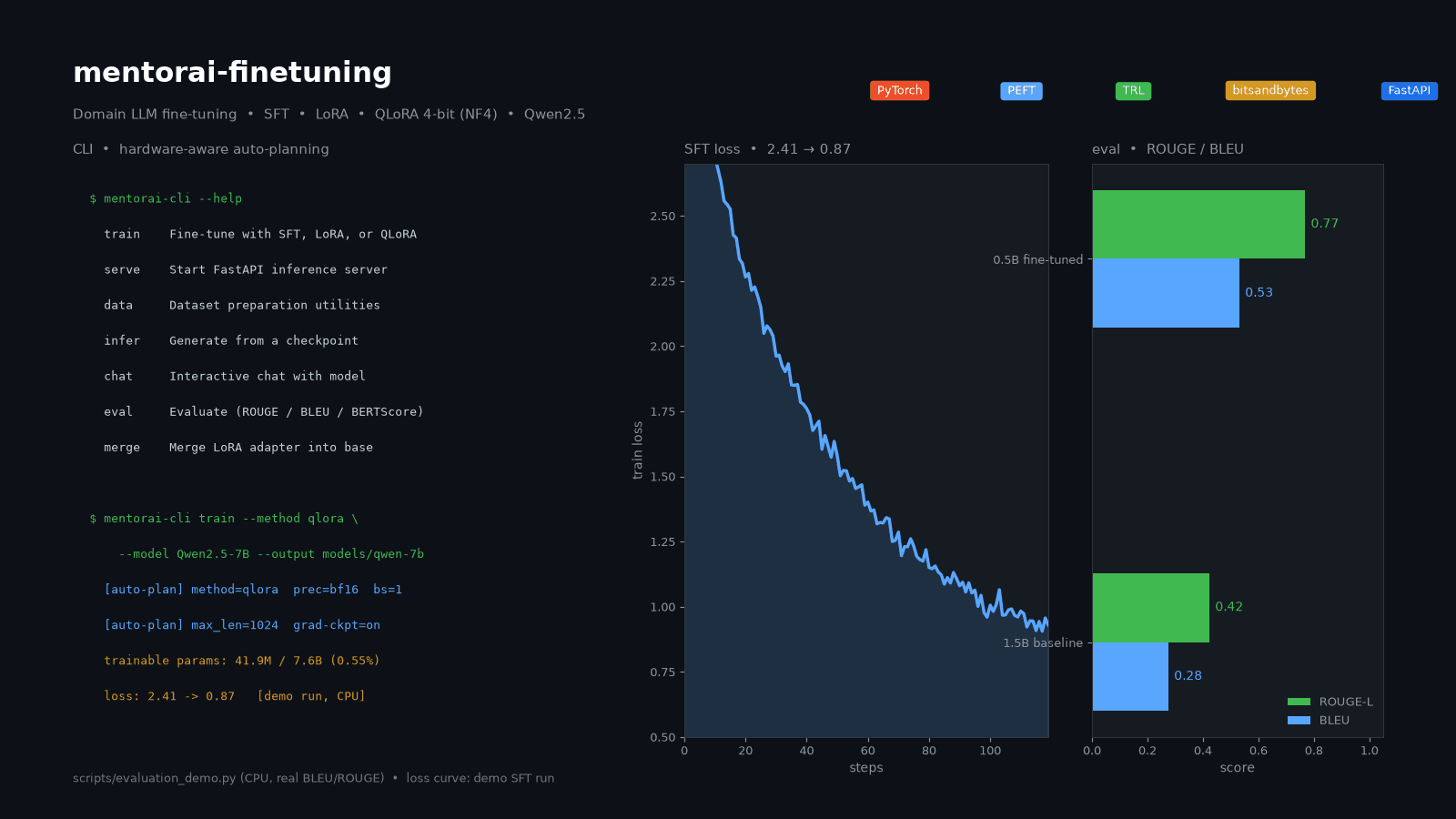Click the bitsandbytes badge

(1270, 91)
